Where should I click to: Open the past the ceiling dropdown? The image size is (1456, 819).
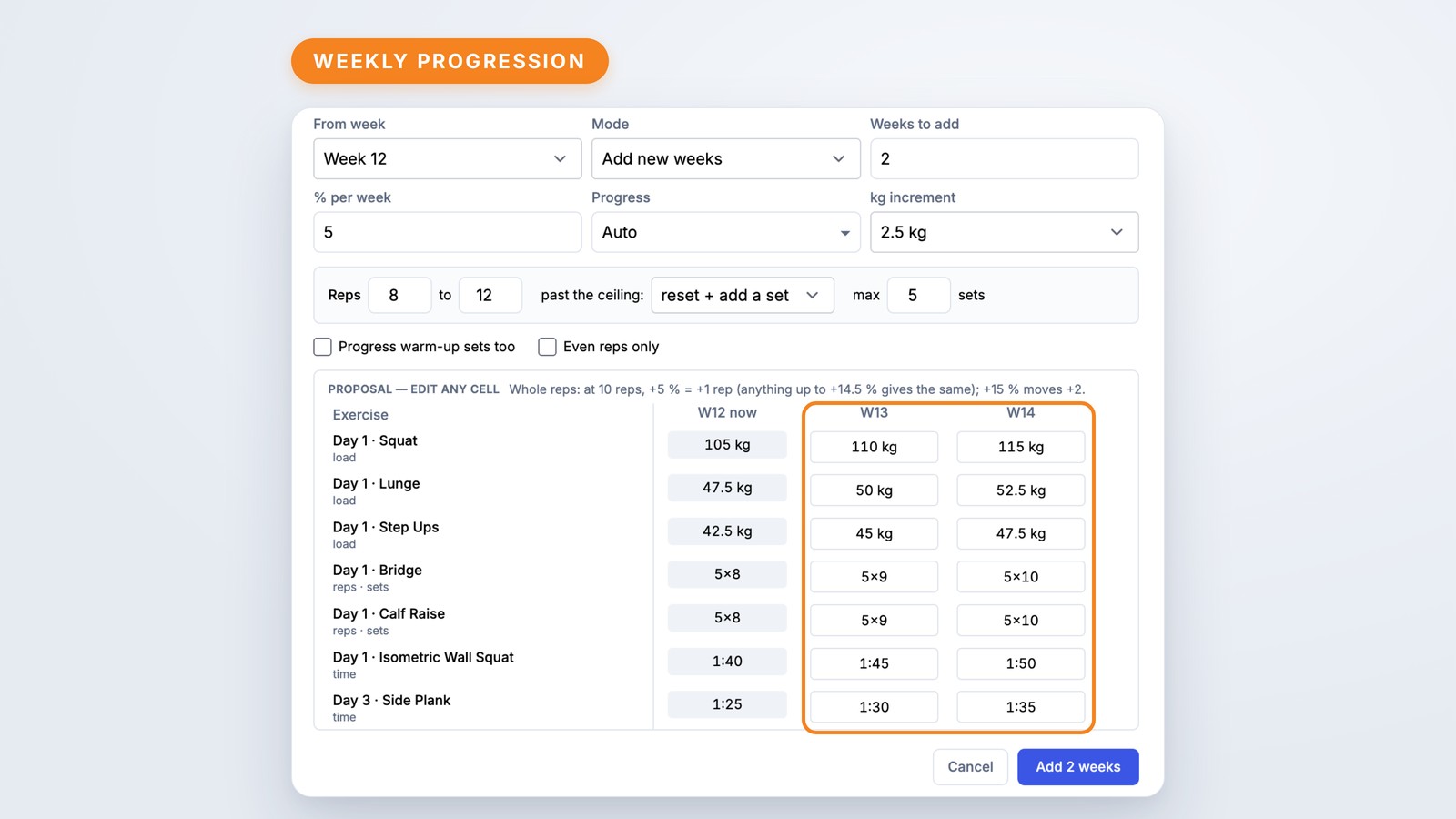pyautogui.click(x=743, y=295)
